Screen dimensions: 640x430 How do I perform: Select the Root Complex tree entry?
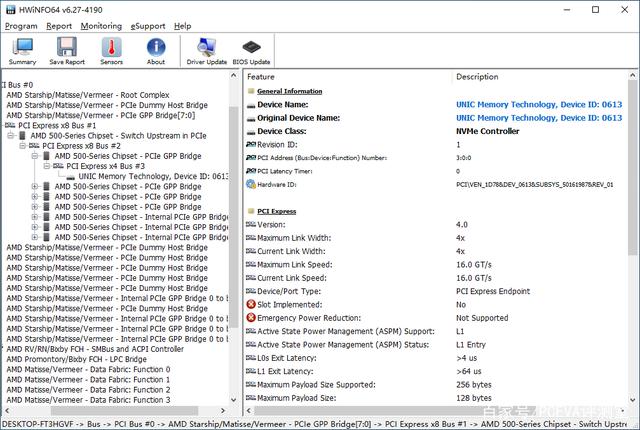pos(88,95)
